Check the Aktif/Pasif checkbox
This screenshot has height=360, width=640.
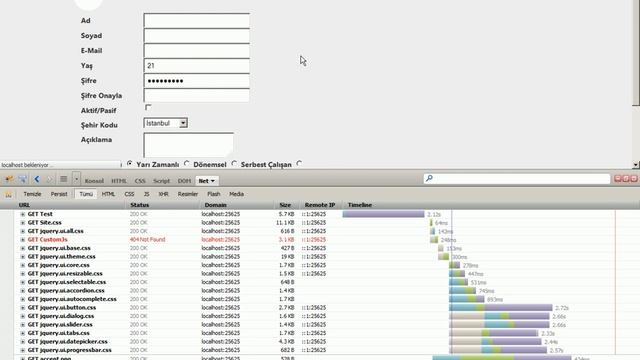(x=148, y=107)
